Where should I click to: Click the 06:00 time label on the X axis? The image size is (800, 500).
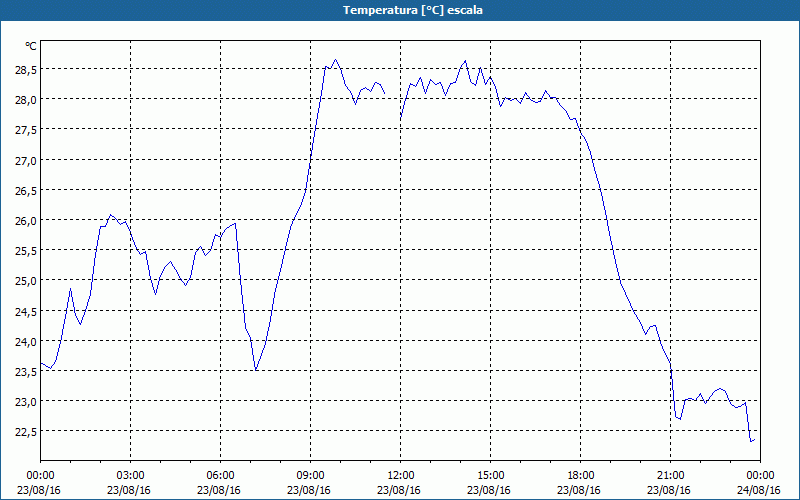pyautogui.click(x=220, y=476)
